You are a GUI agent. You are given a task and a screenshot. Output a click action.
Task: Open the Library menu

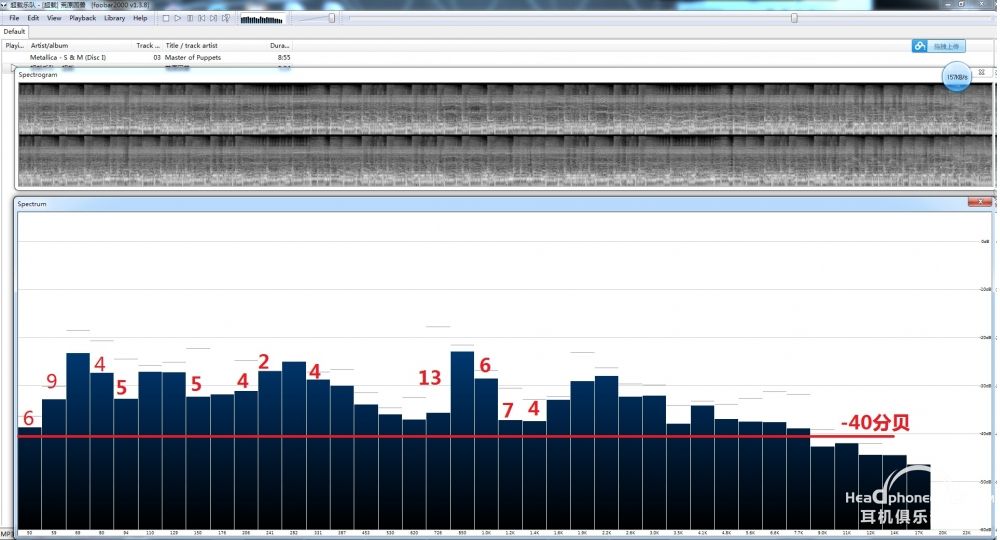point(115,18)
